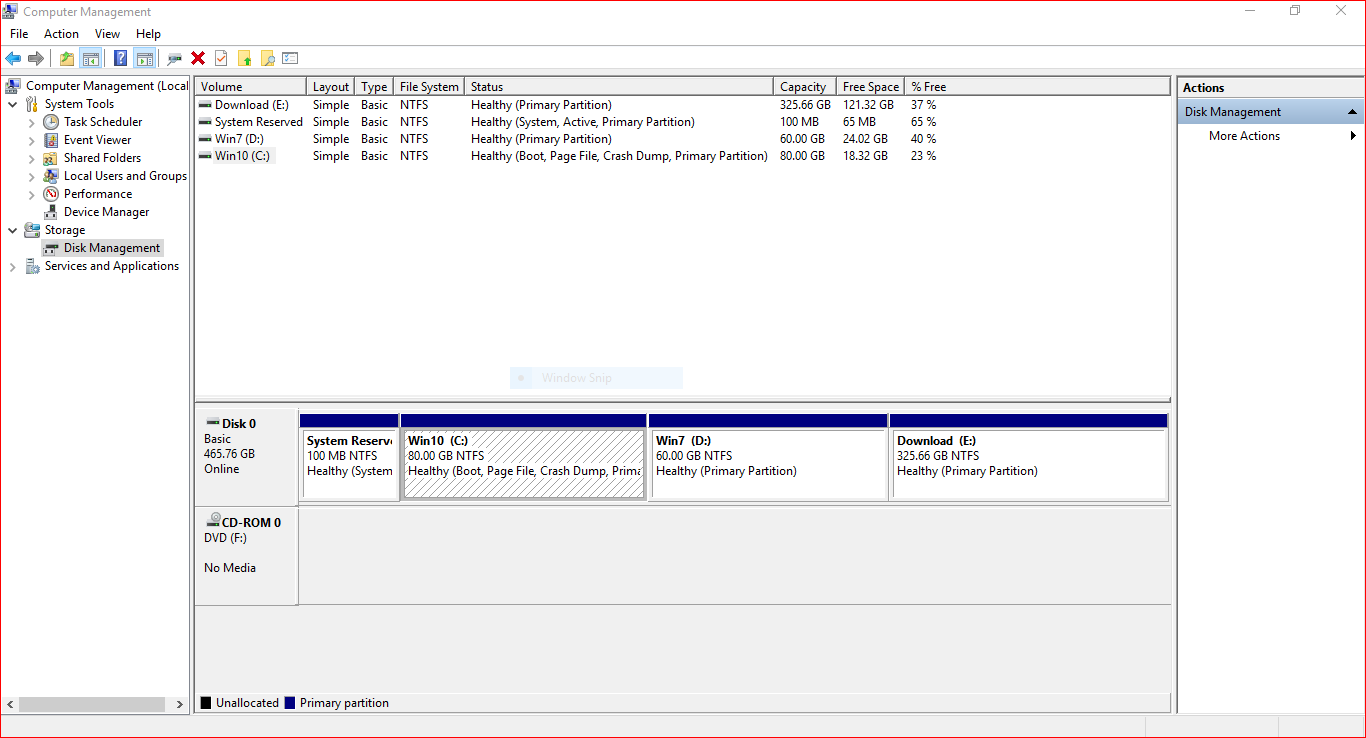Click the yellow page with green arrow icon

(244, 59)
